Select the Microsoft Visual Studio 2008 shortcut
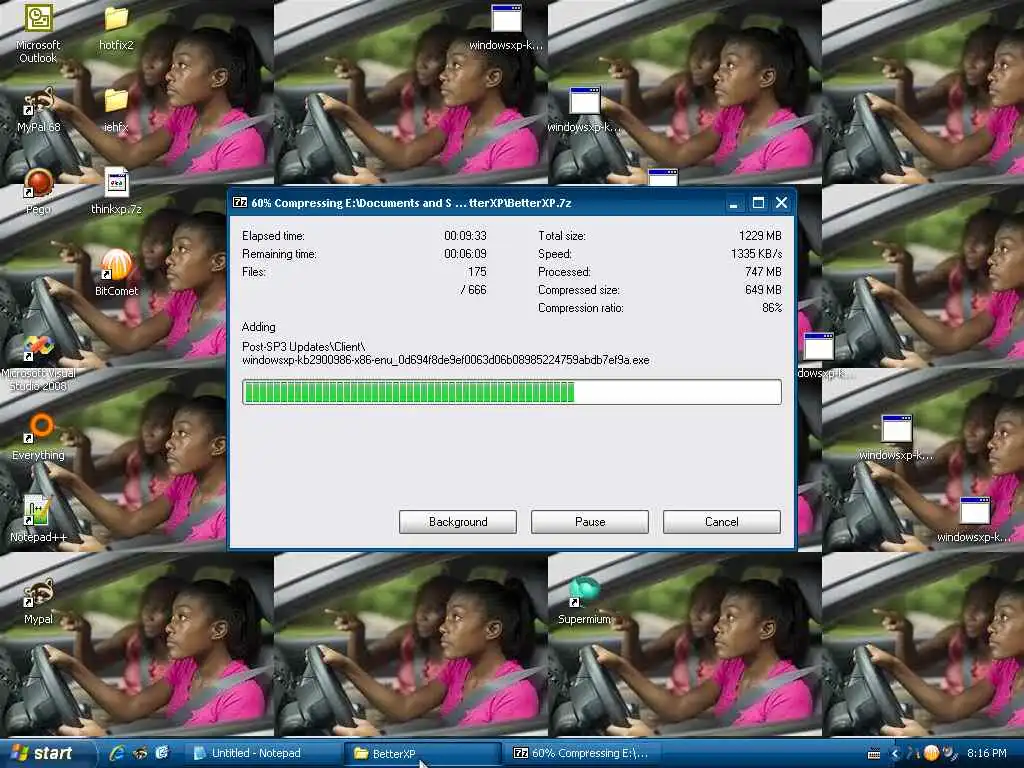 [x=39, y=362]
